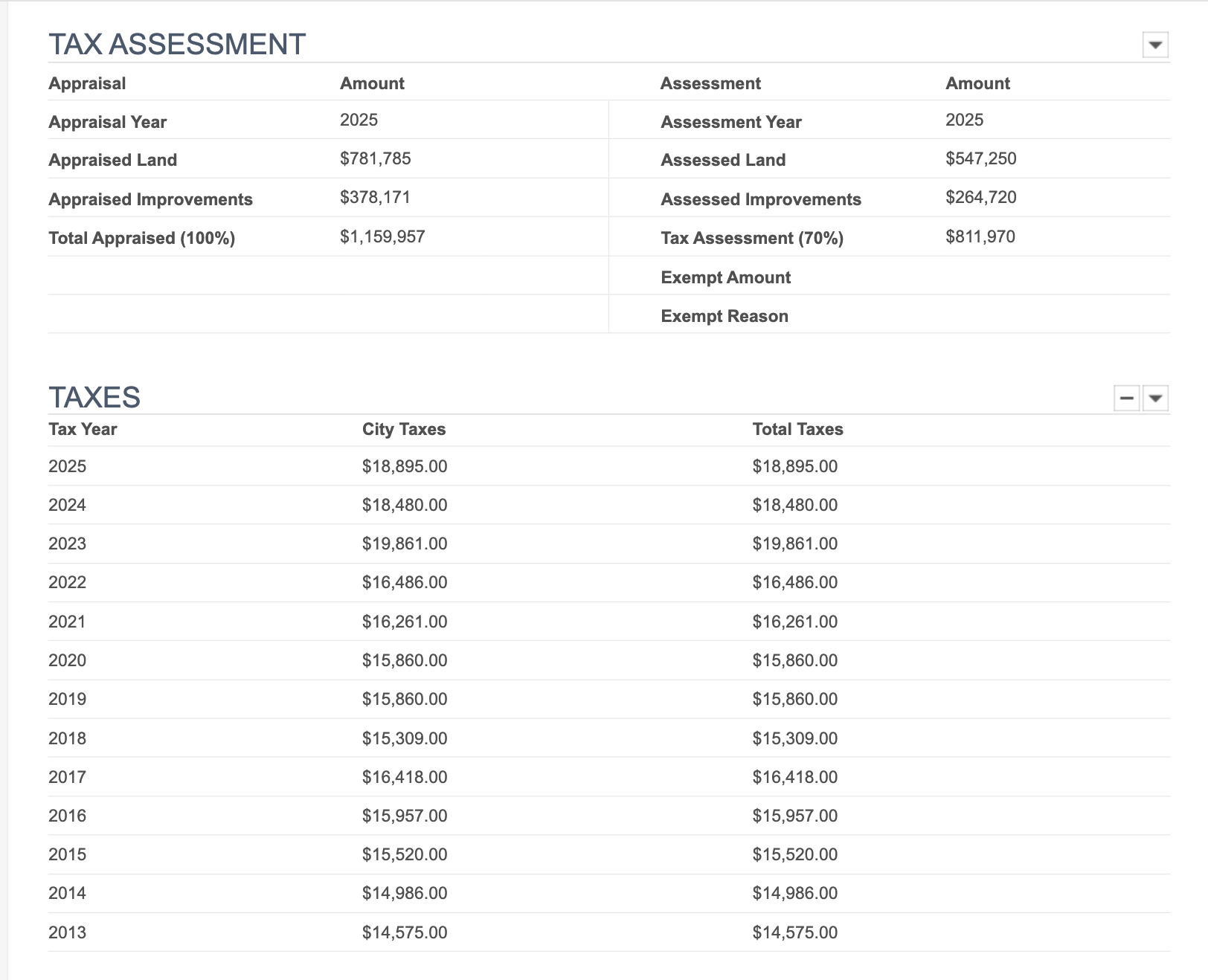Select the Appraised Land value $781,785
The image size is (1208, 980).
pyautogui.click(x=376, y=158)
